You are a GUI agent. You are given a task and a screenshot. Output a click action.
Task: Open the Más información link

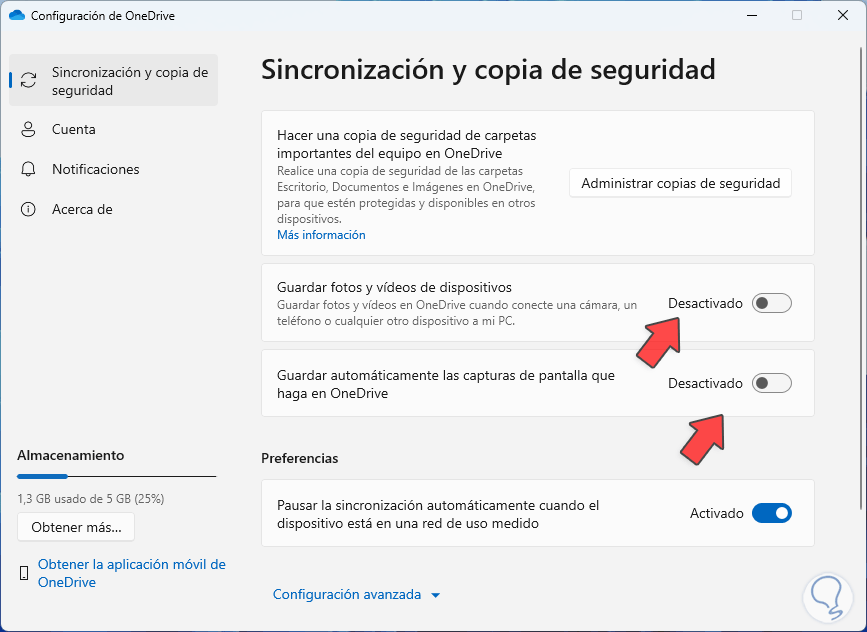coord(321,235)
